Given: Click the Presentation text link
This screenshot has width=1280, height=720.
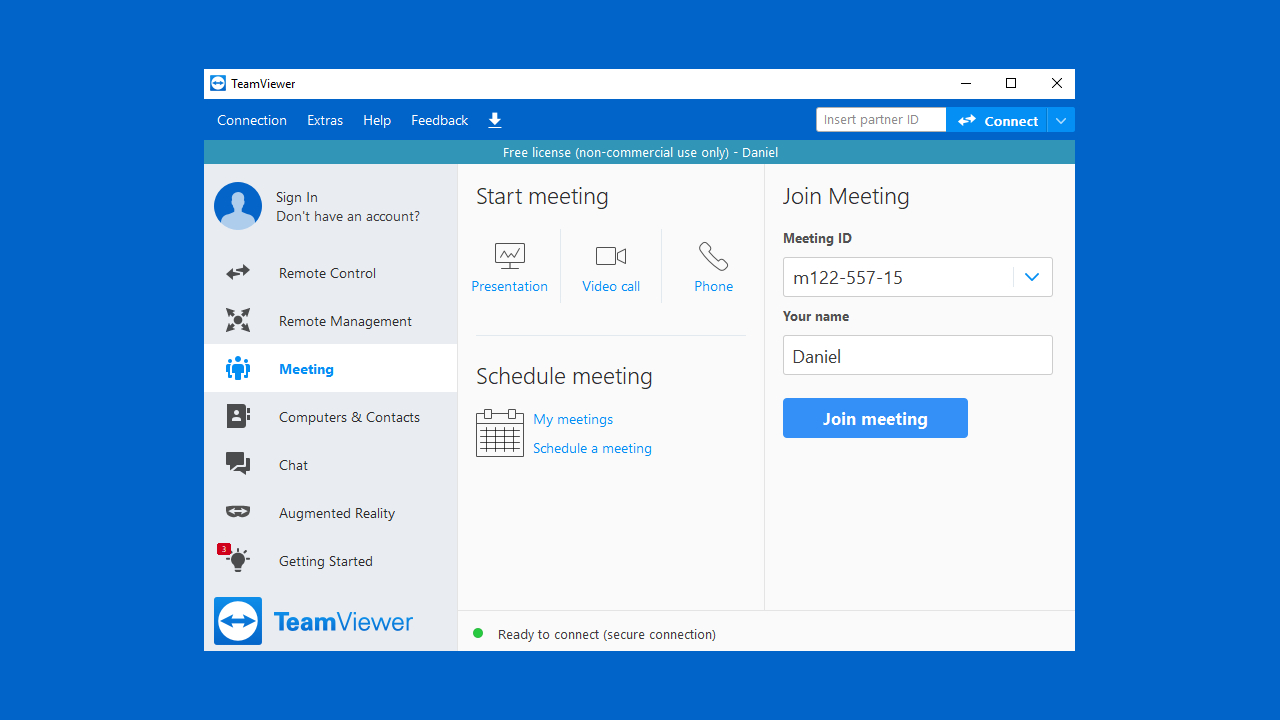Looking at the screenshot, I should pyautogui.click(x=510, y=286).
